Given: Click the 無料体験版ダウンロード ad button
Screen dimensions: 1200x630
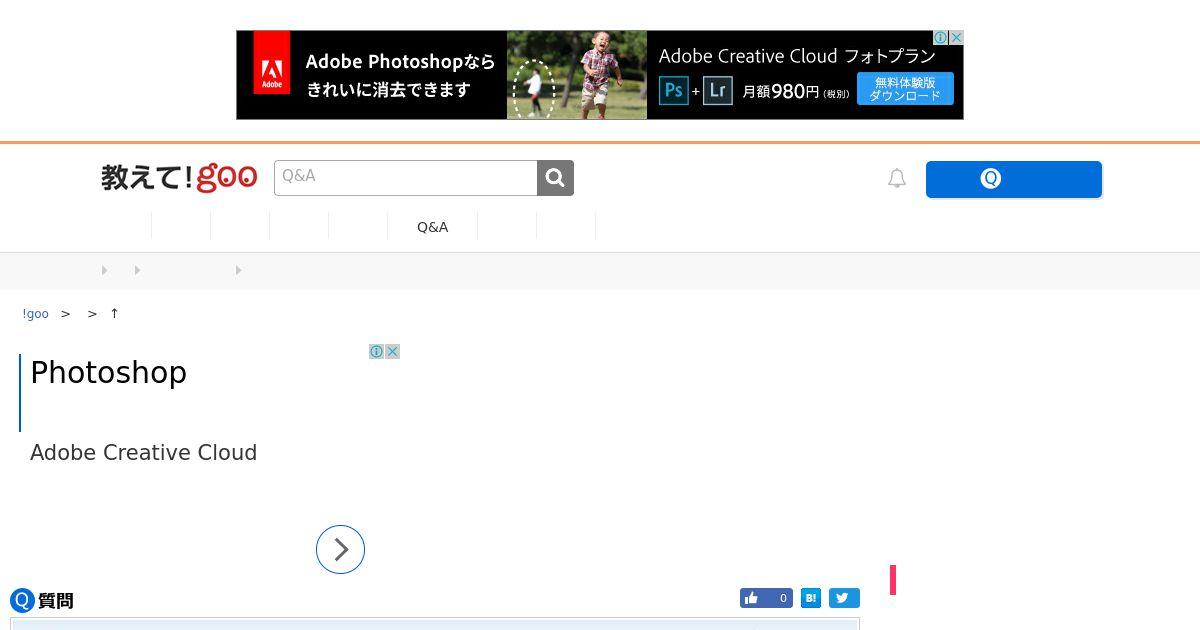Looking at the screenshot, I should point(905,89).
